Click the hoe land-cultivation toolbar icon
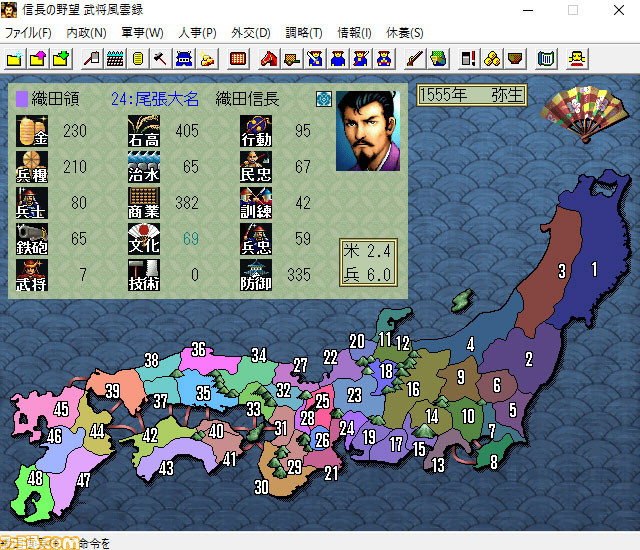 pos(91,59)
